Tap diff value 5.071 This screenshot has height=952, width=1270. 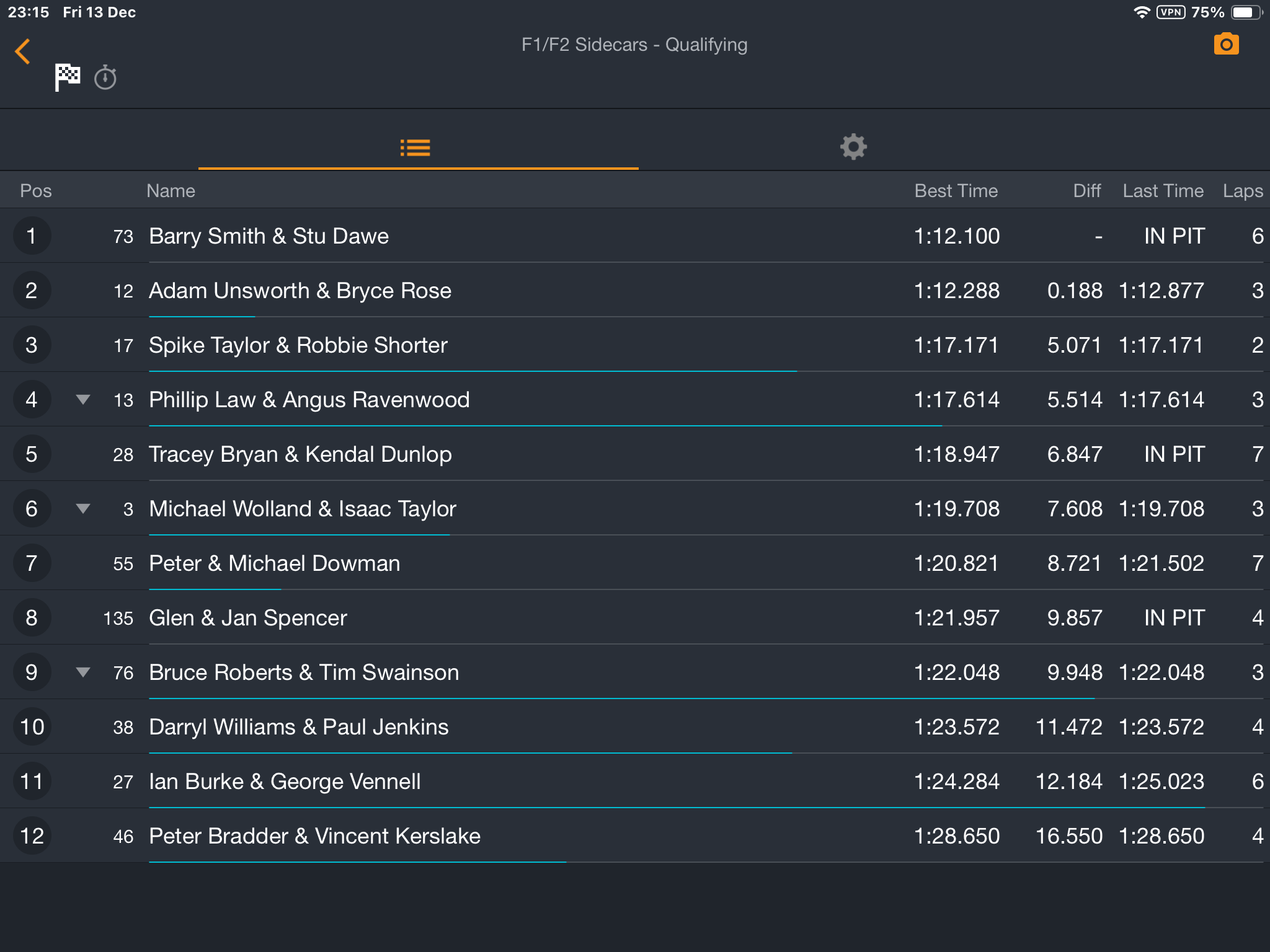coord(1075,345)
